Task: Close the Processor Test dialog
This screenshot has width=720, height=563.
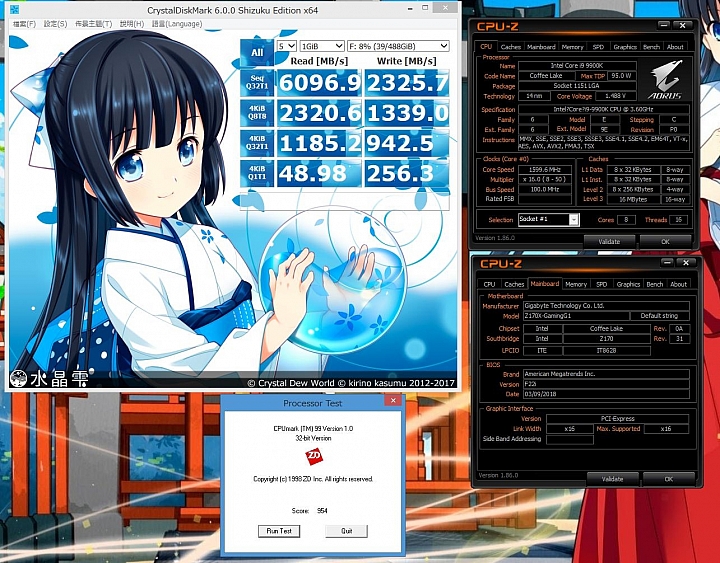Action: coord(393,400)
